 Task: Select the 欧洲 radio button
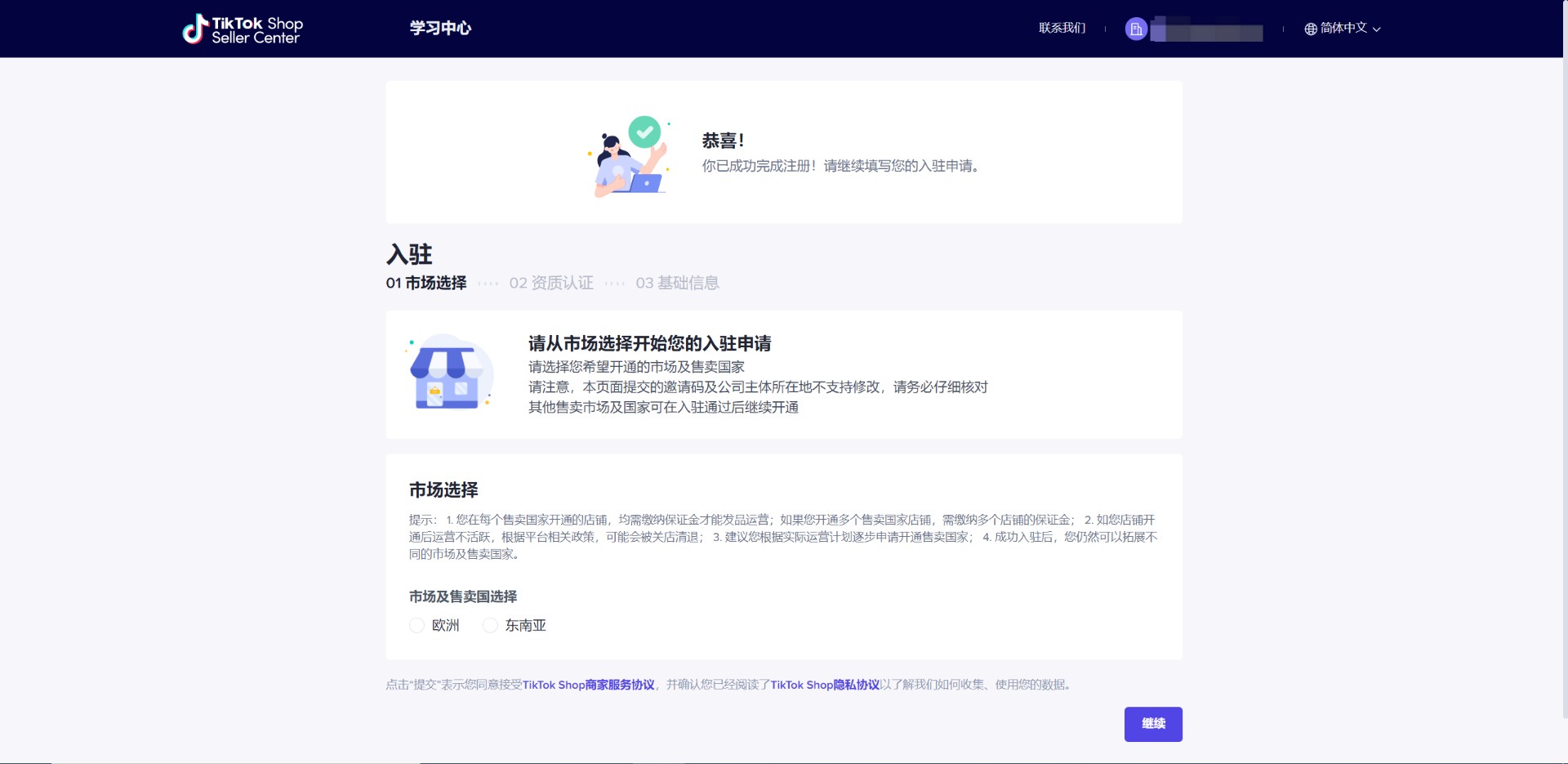coord(416,625)
